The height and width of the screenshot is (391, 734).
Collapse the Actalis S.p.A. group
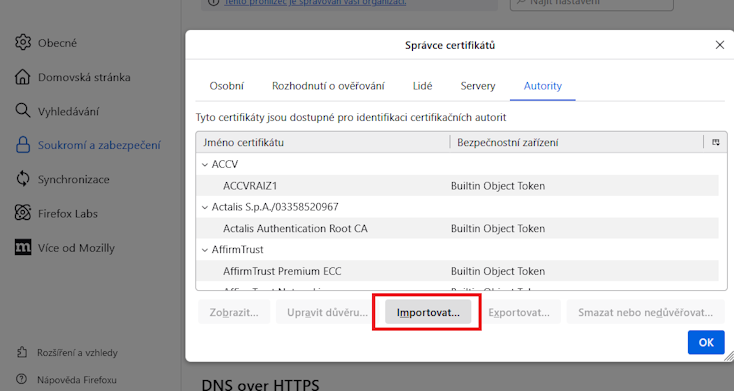click(x=205, y=207)
